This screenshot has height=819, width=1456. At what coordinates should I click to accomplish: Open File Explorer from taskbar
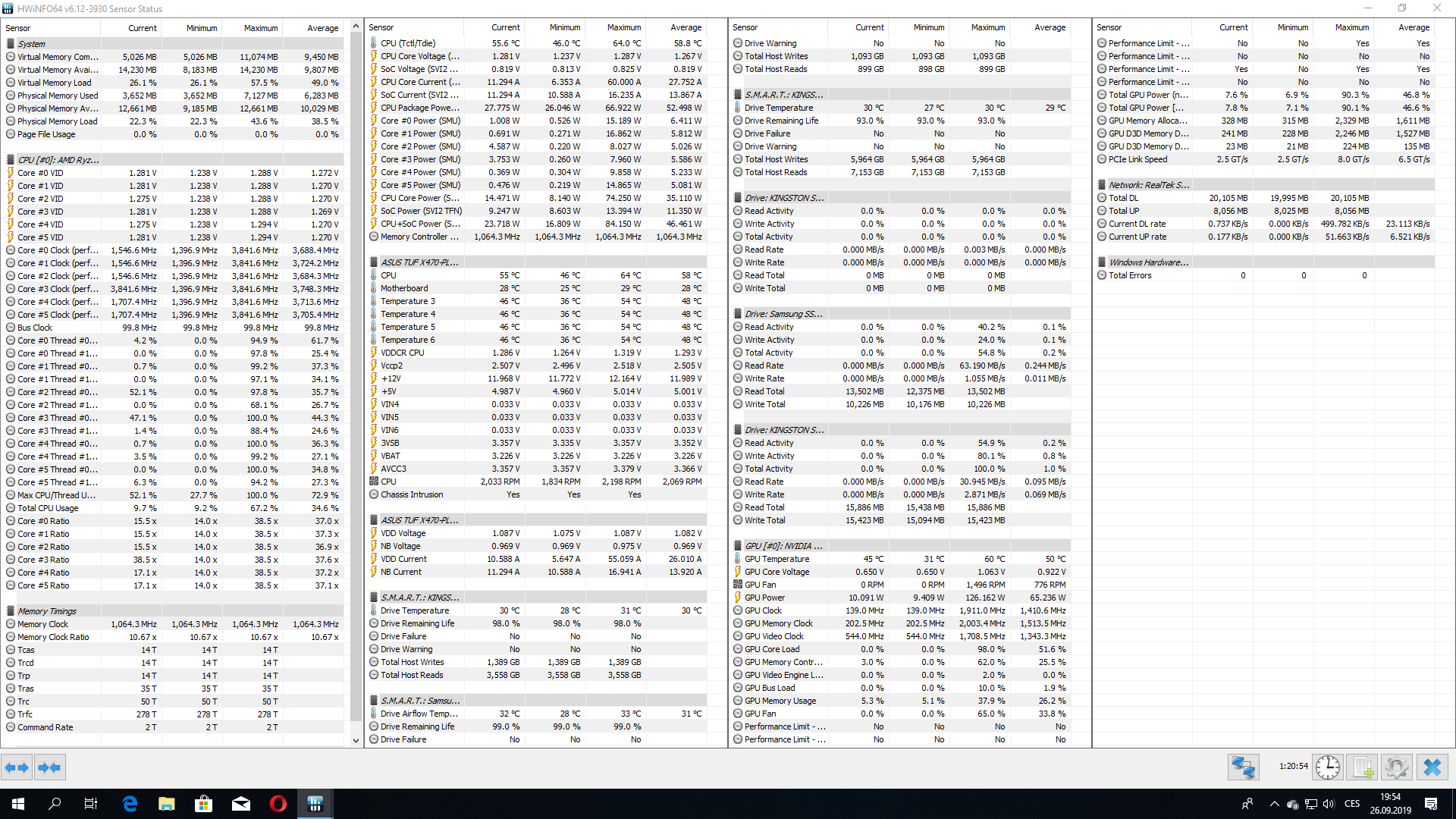click(167, 804)
